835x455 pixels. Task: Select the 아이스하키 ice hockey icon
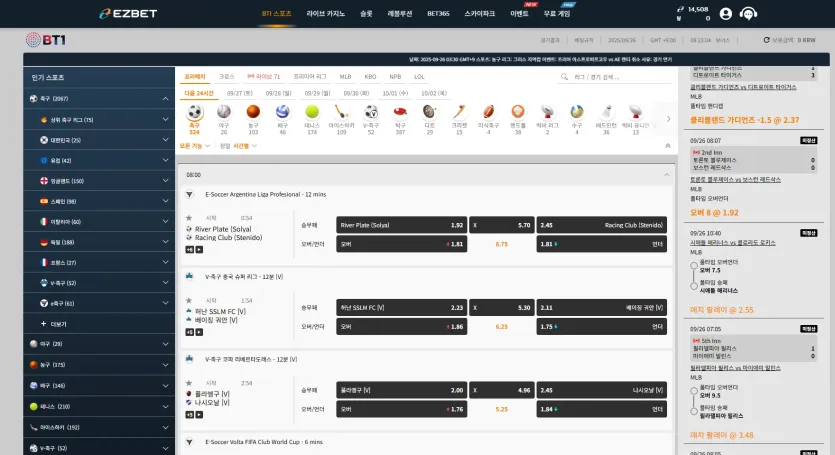tap(341, 111)
